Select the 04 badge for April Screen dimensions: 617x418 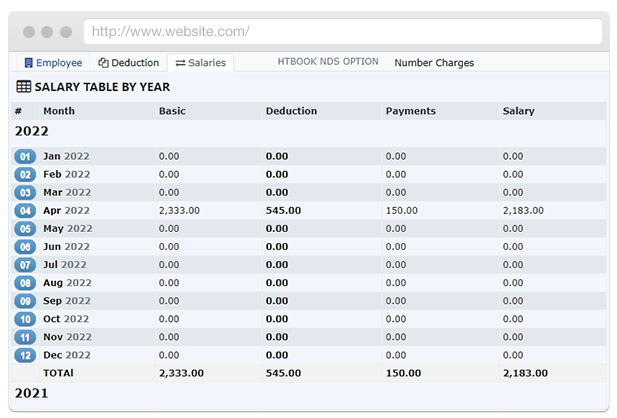[26, 211]
